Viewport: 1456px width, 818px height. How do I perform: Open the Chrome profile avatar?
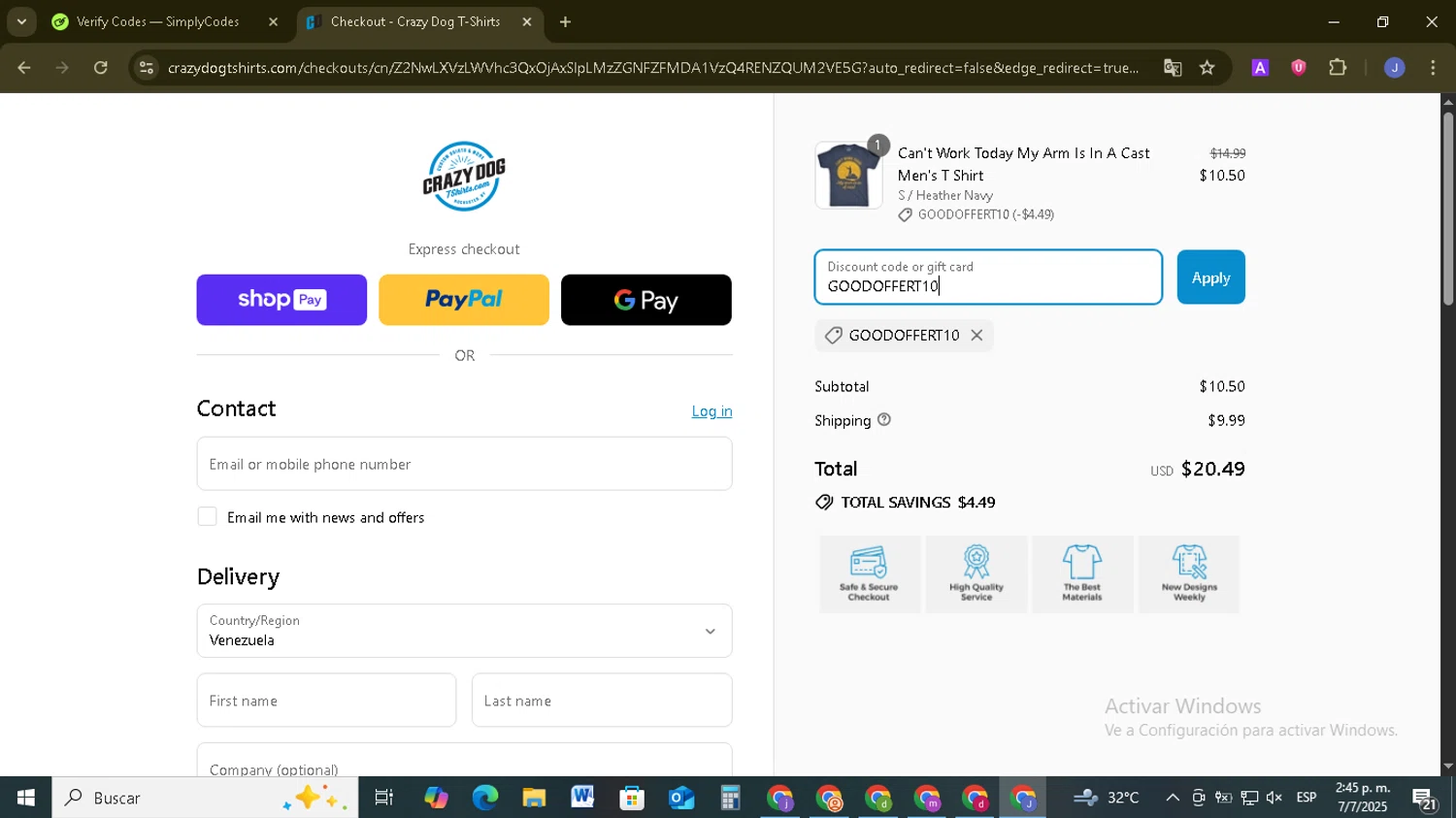[1395, 68]
